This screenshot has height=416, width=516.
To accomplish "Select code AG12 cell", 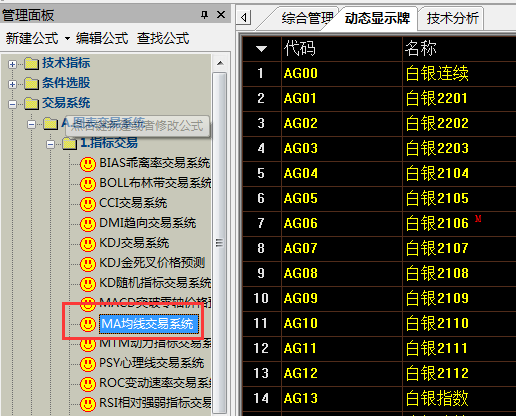I will pos(342,373).
